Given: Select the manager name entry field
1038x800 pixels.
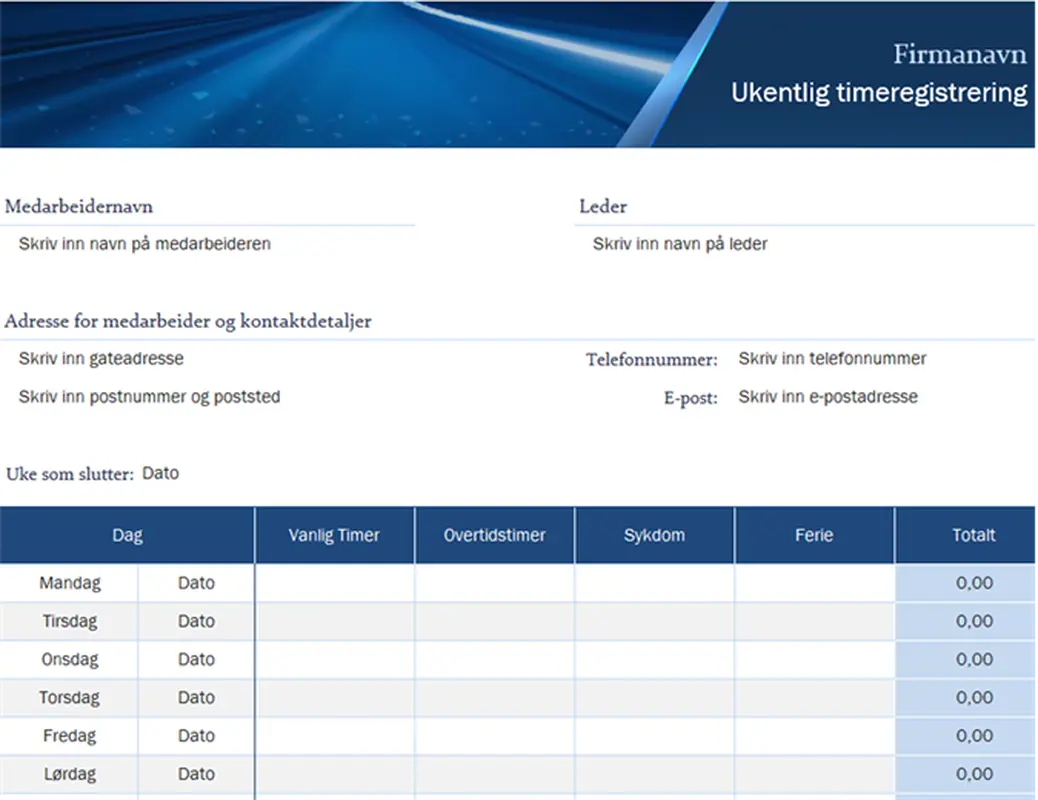Looking at the screenshot, I should point(681,243).
